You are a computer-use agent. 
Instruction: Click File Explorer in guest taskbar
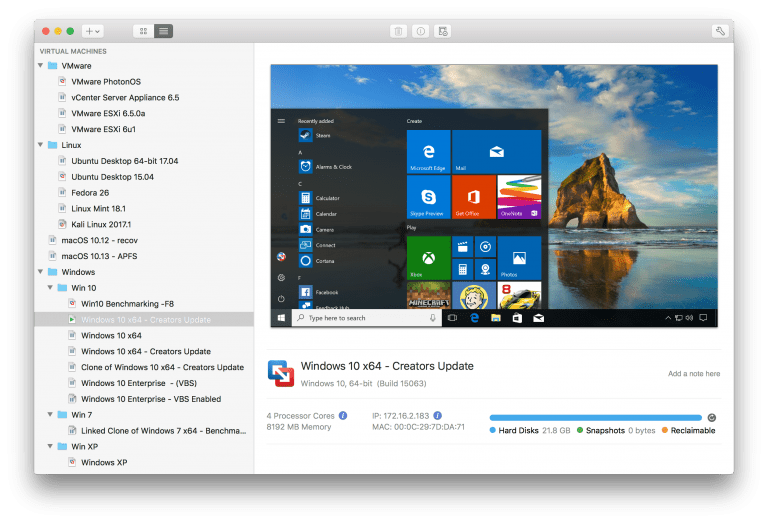[496, 318]
